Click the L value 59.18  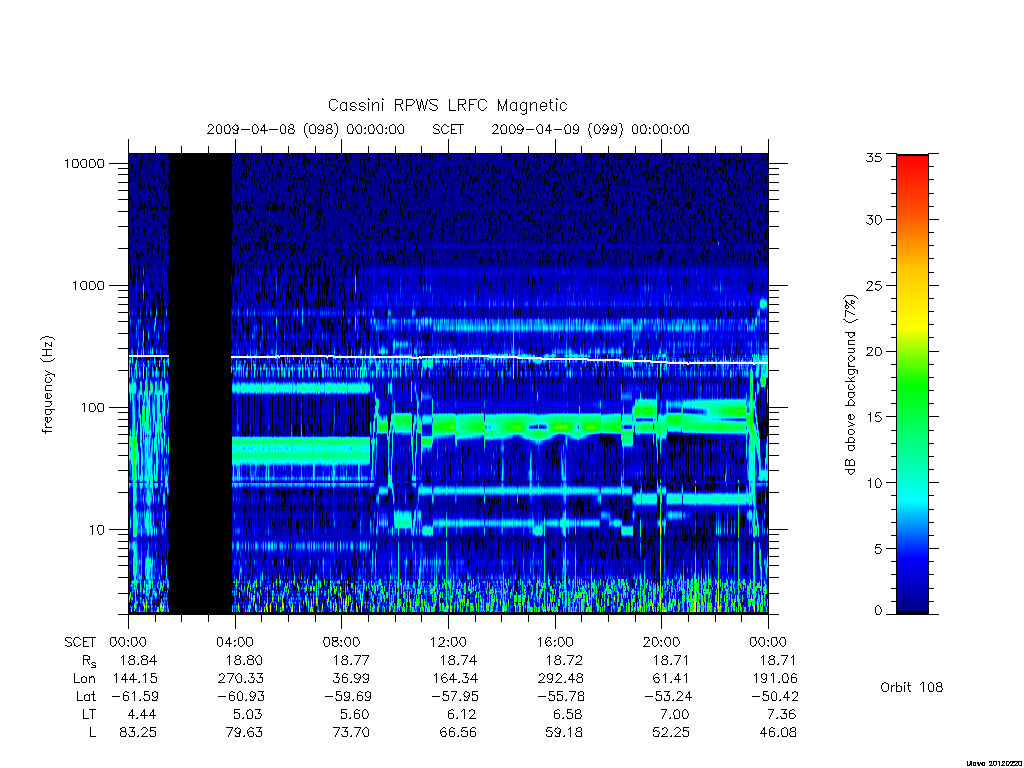tap(564, 733)
